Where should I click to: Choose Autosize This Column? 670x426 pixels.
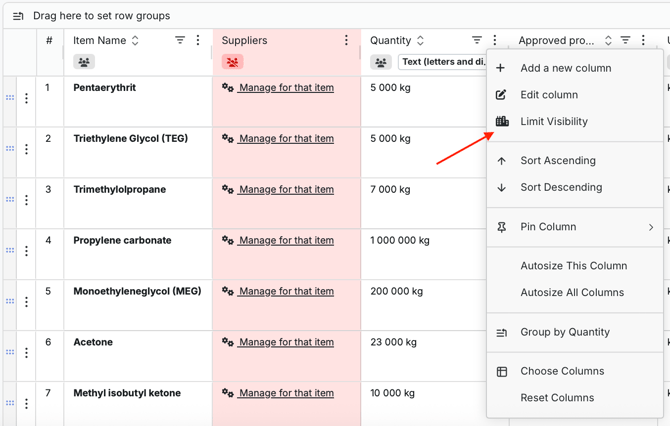[x=575, y=266]
